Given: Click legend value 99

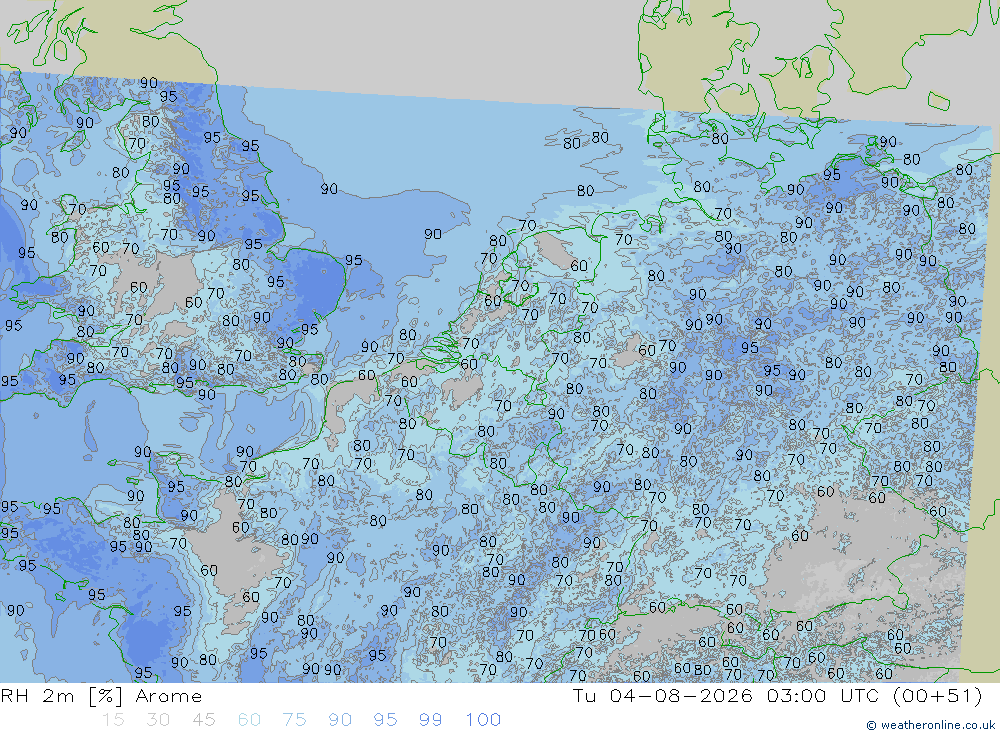Looking at the screenshot, I should [430, 720].
